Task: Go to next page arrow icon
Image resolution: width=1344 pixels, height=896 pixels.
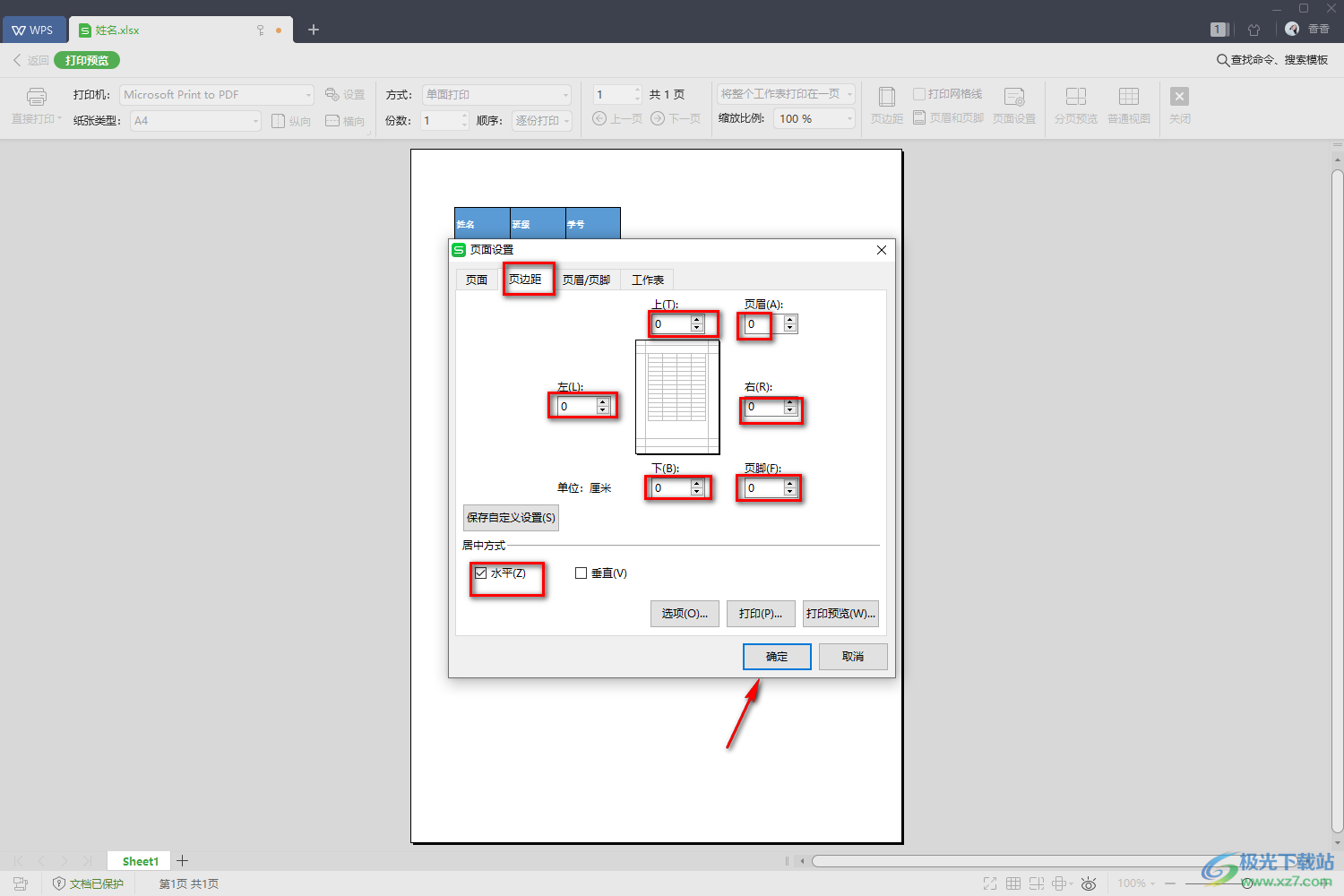Action: tap(658, 118)
